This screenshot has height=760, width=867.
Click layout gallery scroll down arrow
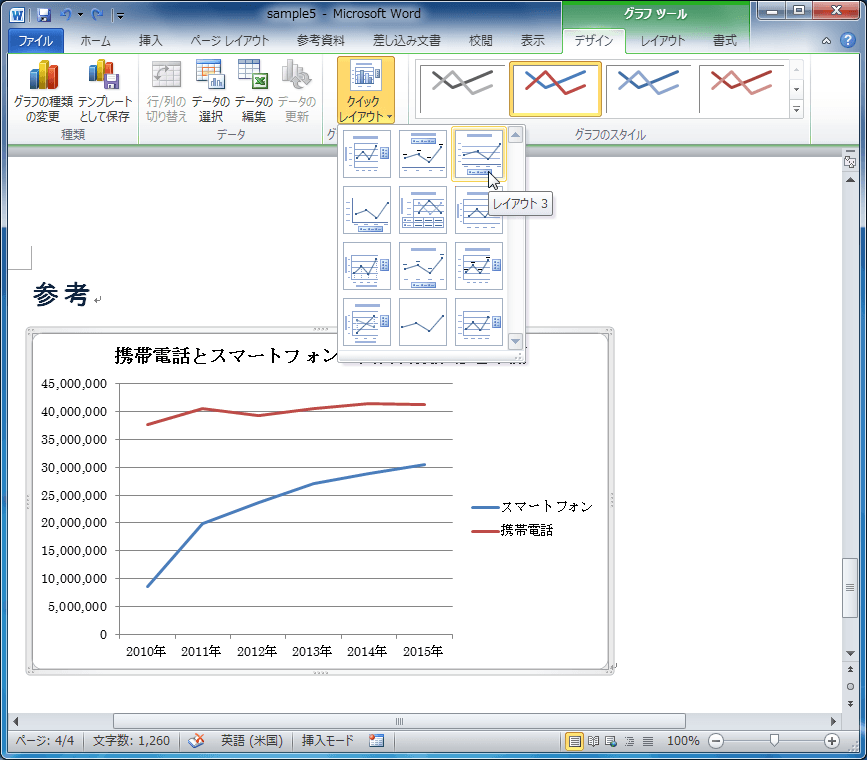515,341
